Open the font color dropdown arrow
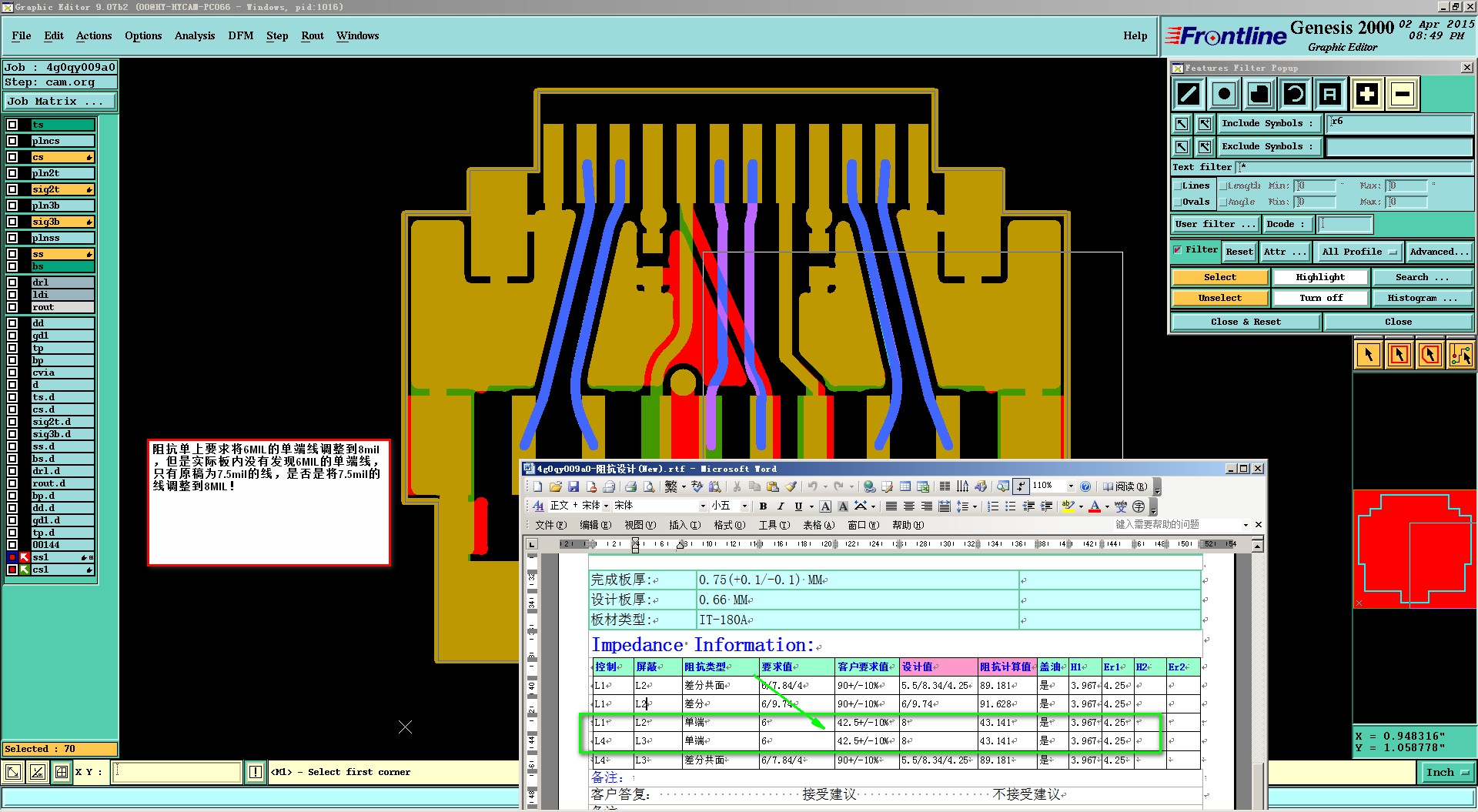 point(1107,506)
